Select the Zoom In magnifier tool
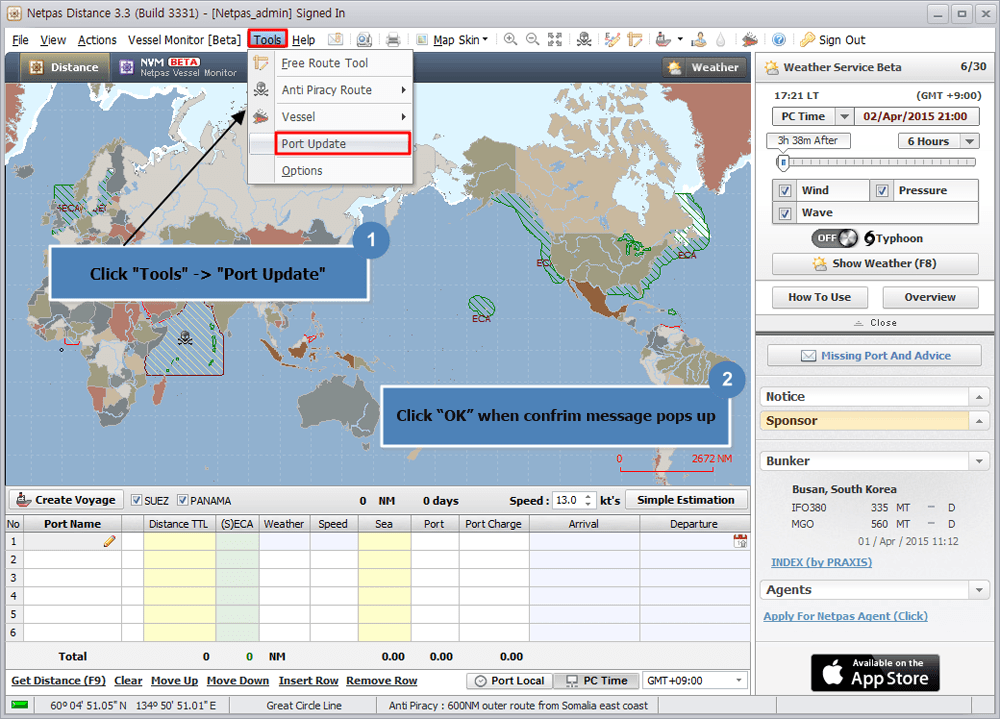The height and width of the screenshot is (719, 1000). tap(510, 40)
